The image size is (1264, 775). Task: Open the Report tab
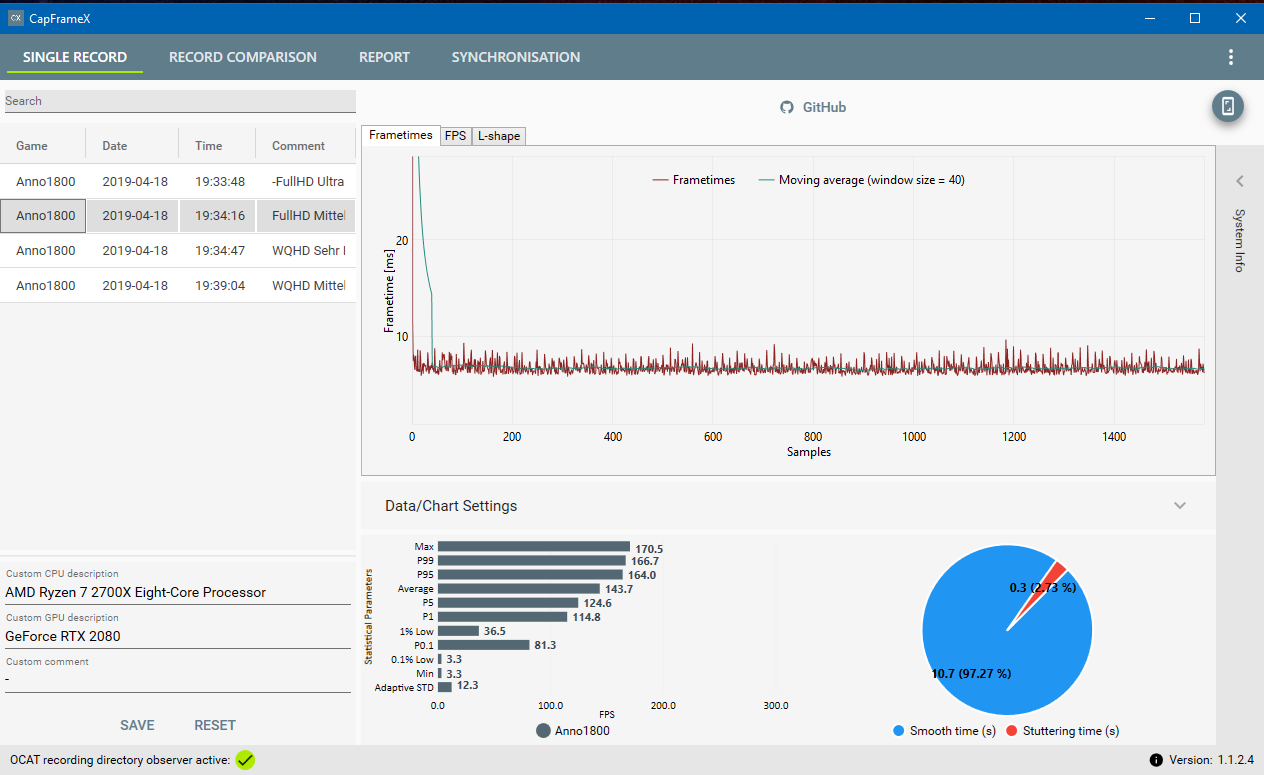[384, 57]
